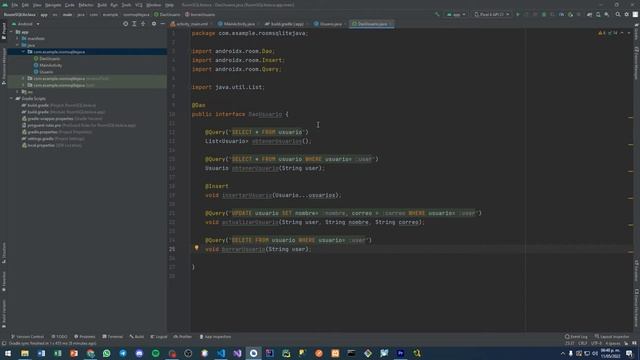
Task: Switch to the Usuario.java editor tab
Action: click(329, 24)
